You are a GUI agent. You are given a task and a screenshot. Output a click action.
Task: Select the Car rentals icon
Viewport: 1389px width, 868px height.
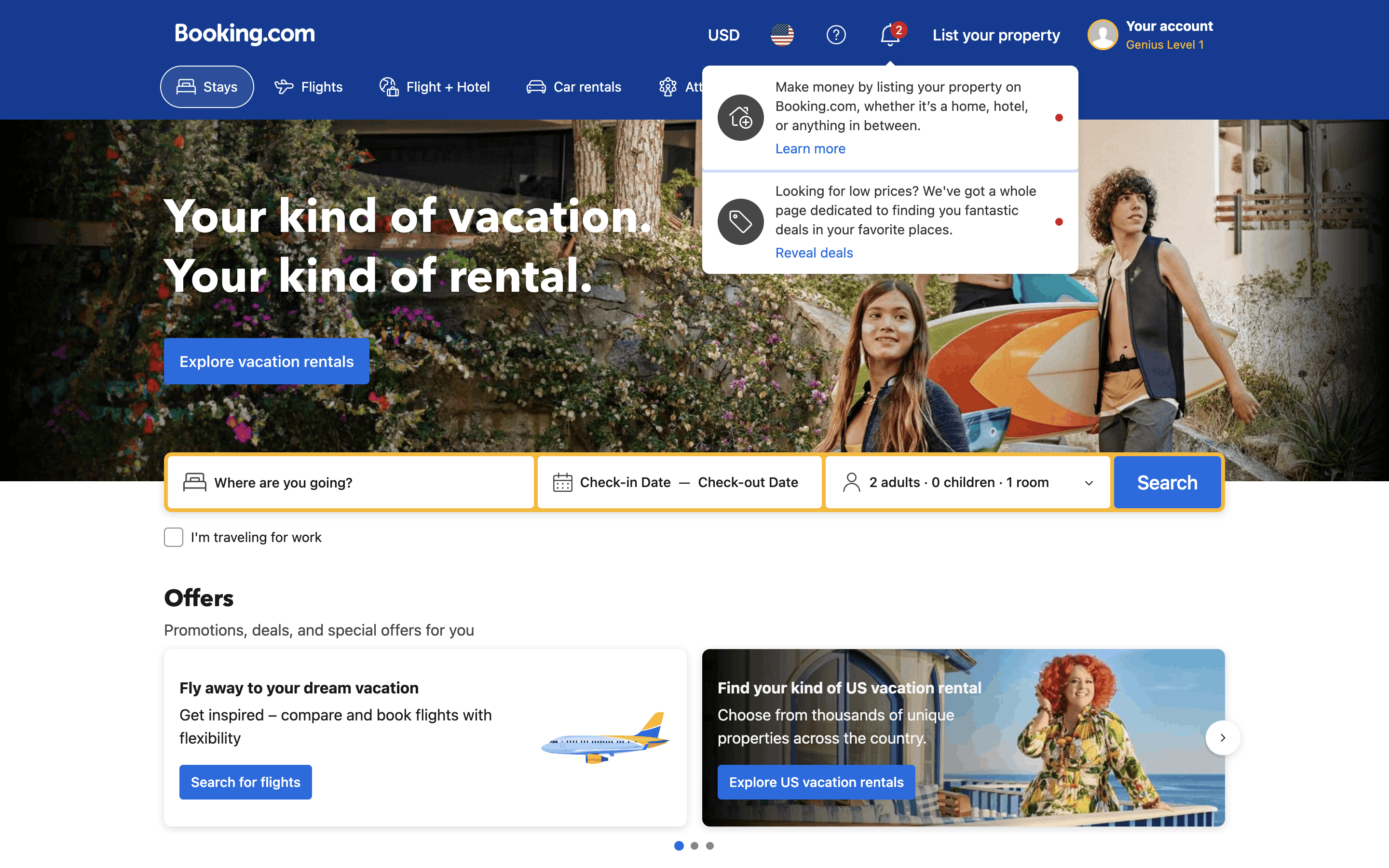click(535, 86)
